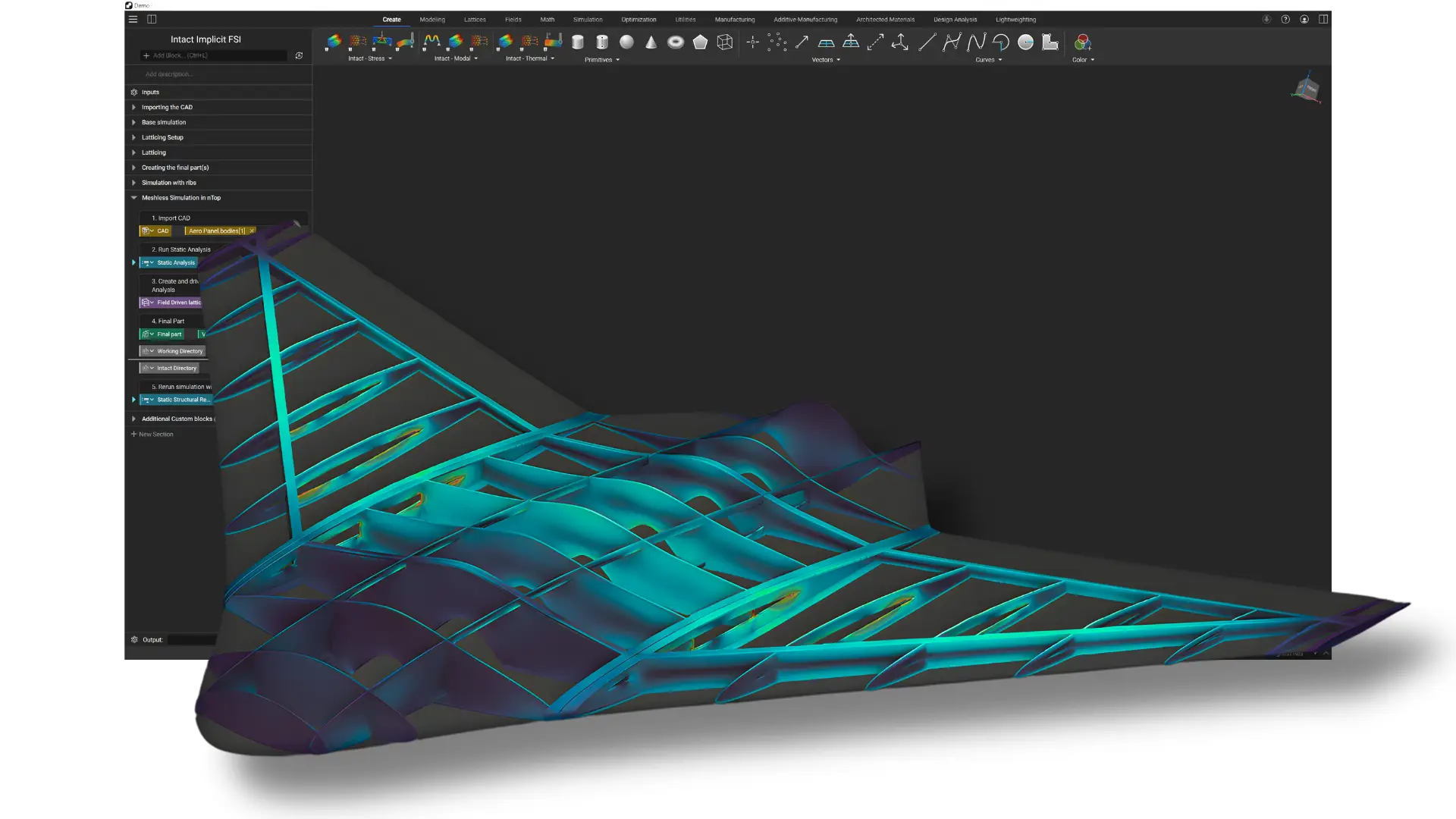The image size is (1456, 819).
Task: Click the hamburger menu icon
Action: (133, 19)
